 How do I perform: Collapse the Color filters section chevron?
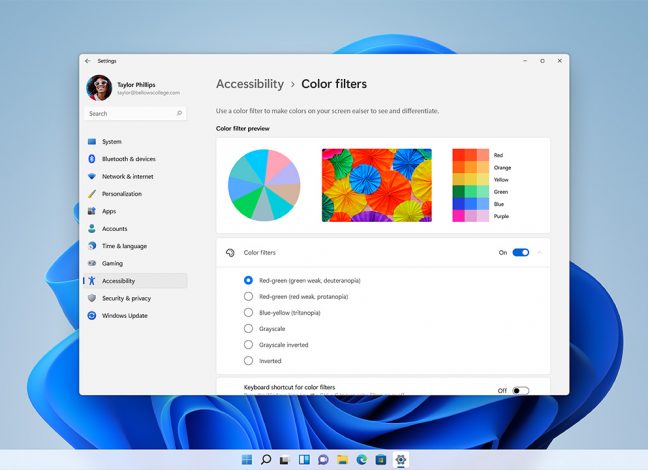point(540,253)
